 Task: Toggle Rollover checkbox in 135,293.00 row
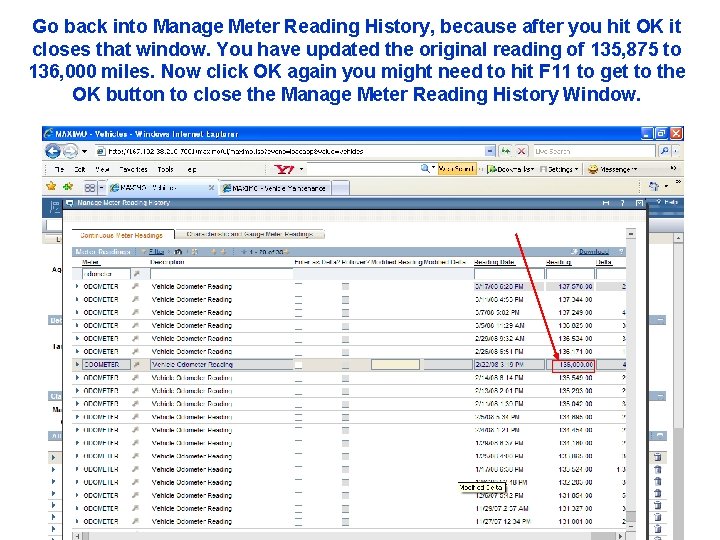point(345,391)
